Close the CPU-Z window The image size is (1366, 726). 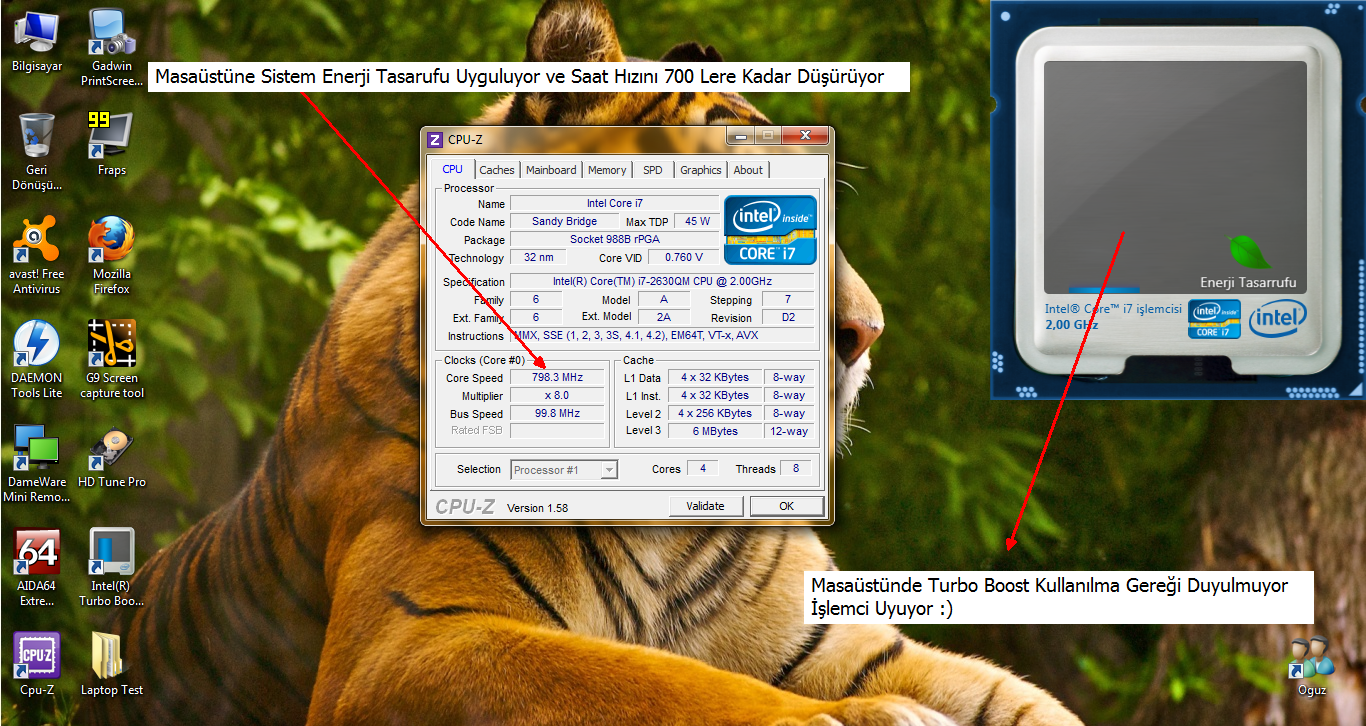804,136
